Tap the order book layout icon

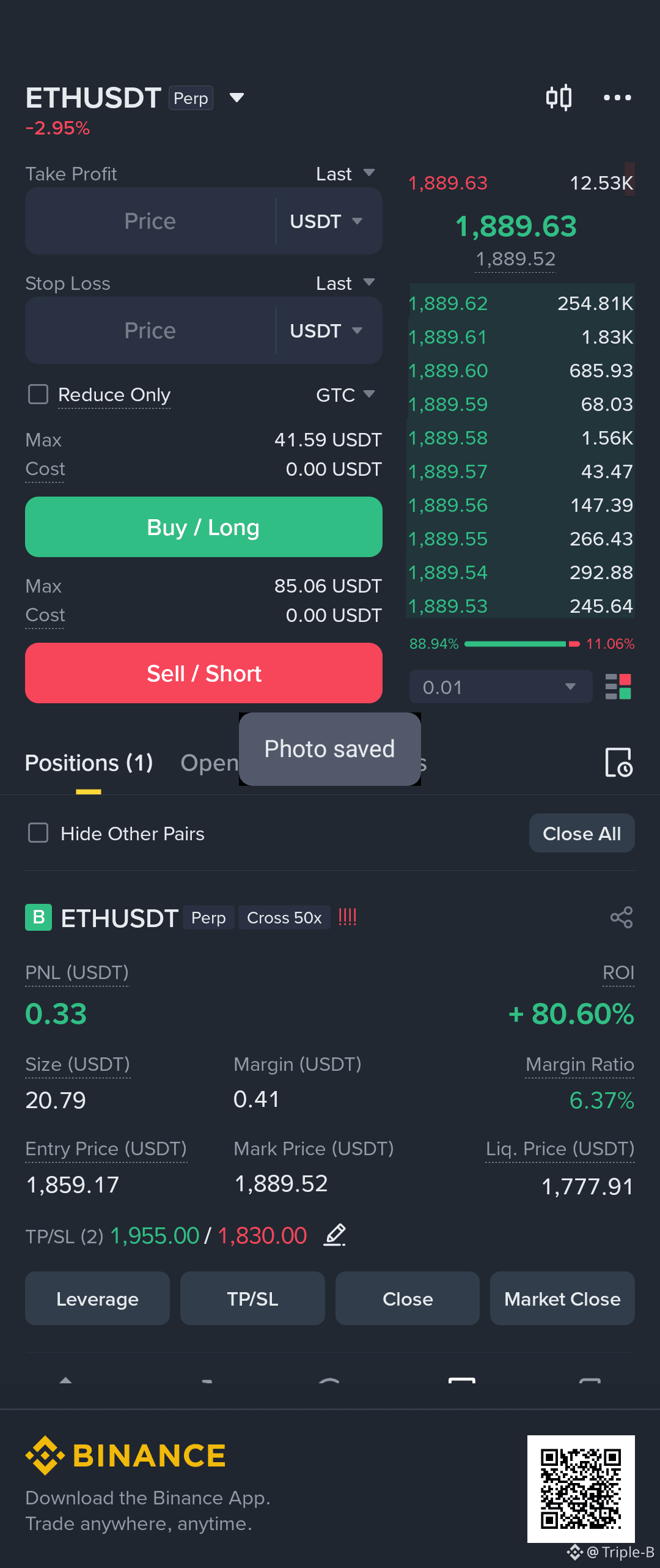[x=618, y=686]
